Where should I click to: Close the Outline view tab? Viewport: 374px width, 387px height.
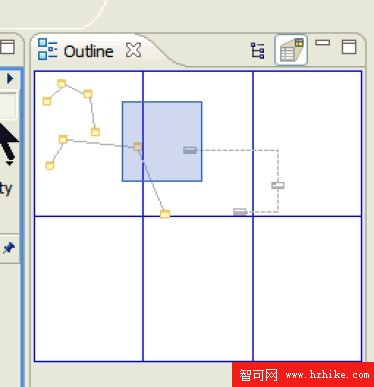point(133,50)
